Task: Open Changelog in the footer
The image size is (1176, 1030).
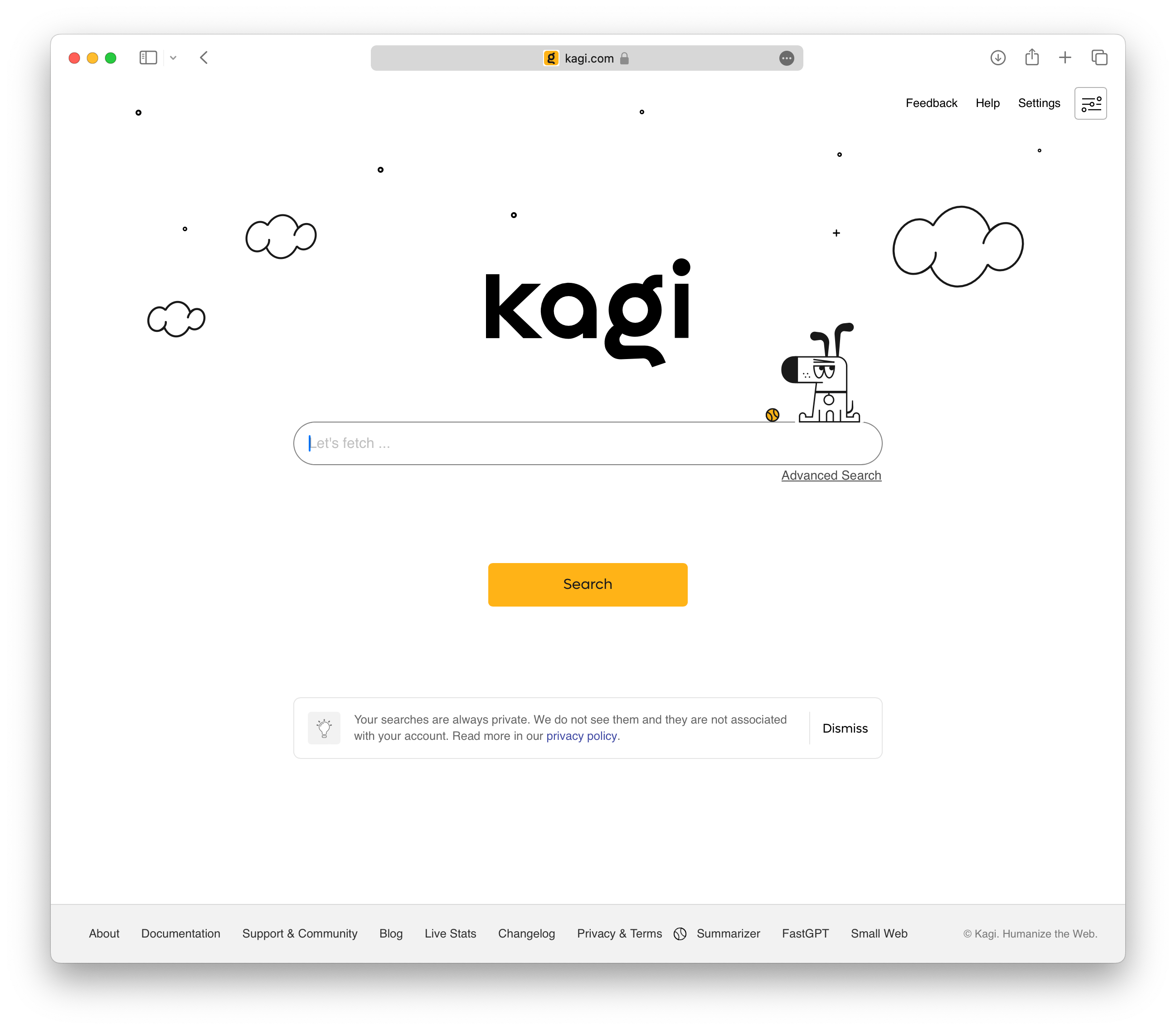Action: [526, 933]
